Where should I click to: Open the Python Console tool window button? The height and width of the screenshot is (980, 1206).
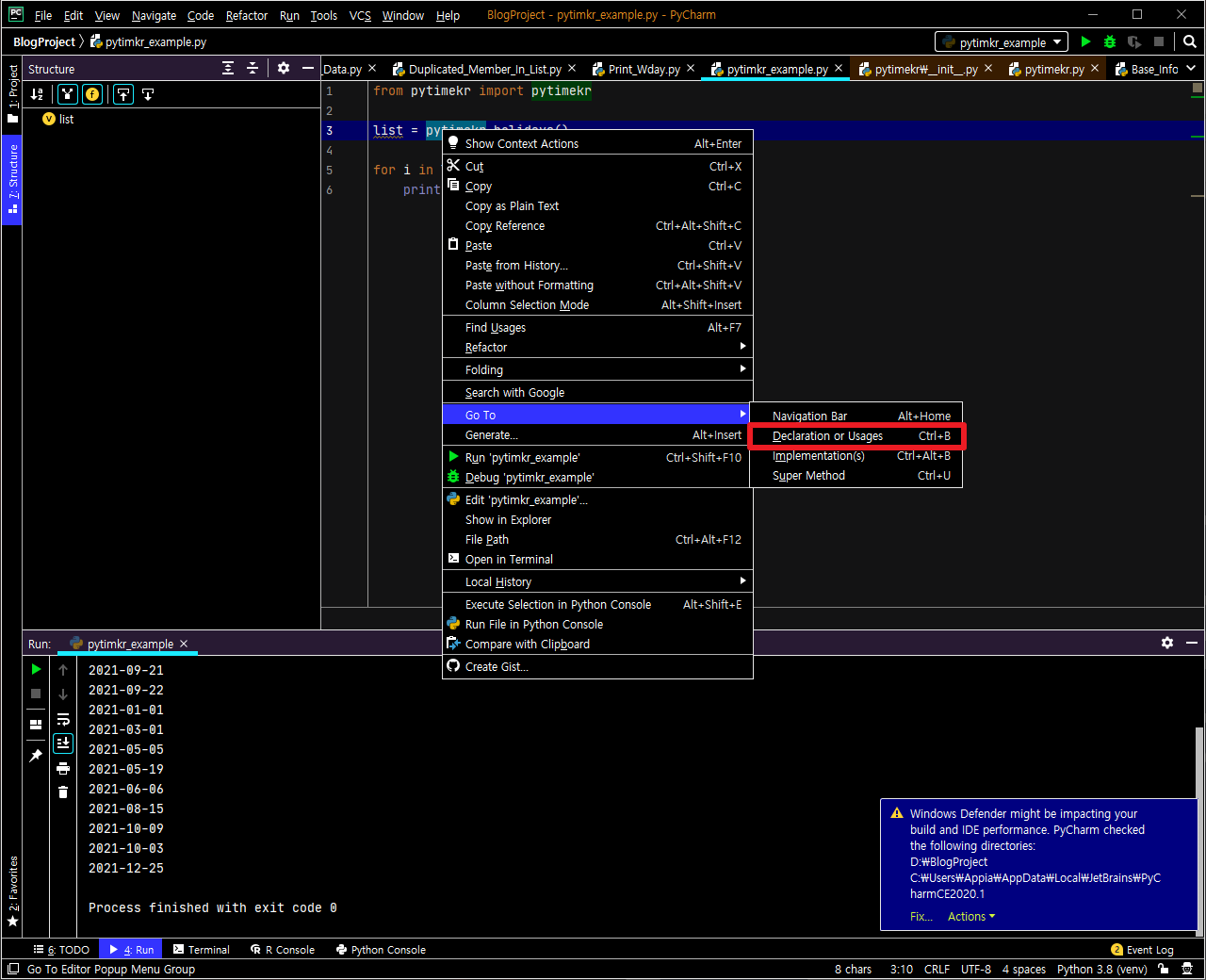[x=381, y=950]
